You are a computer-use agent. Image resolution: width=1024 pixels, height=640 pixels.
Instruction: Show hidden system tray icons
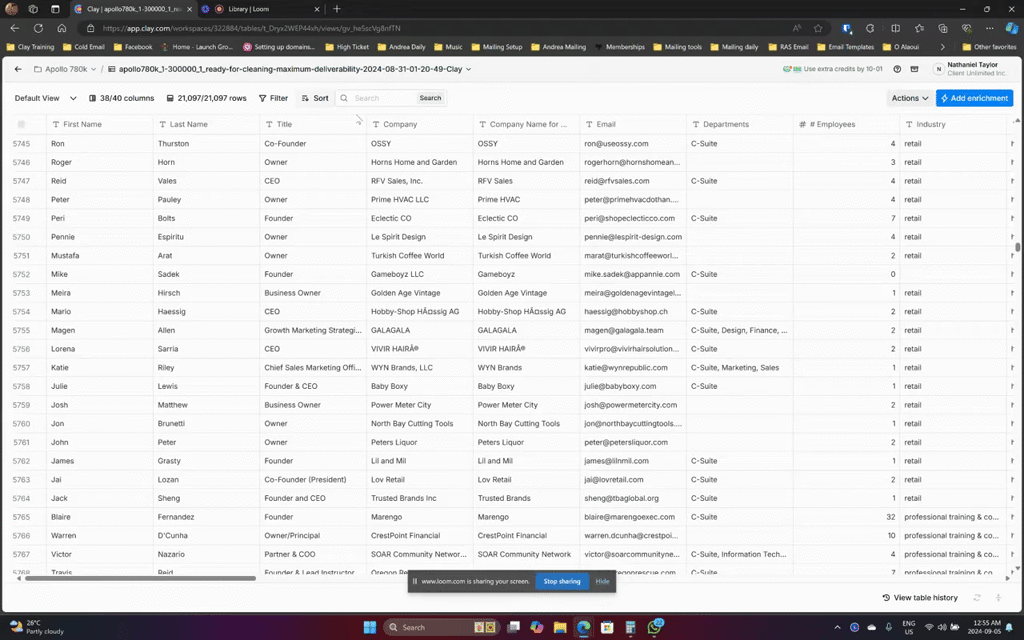point(837,627)
